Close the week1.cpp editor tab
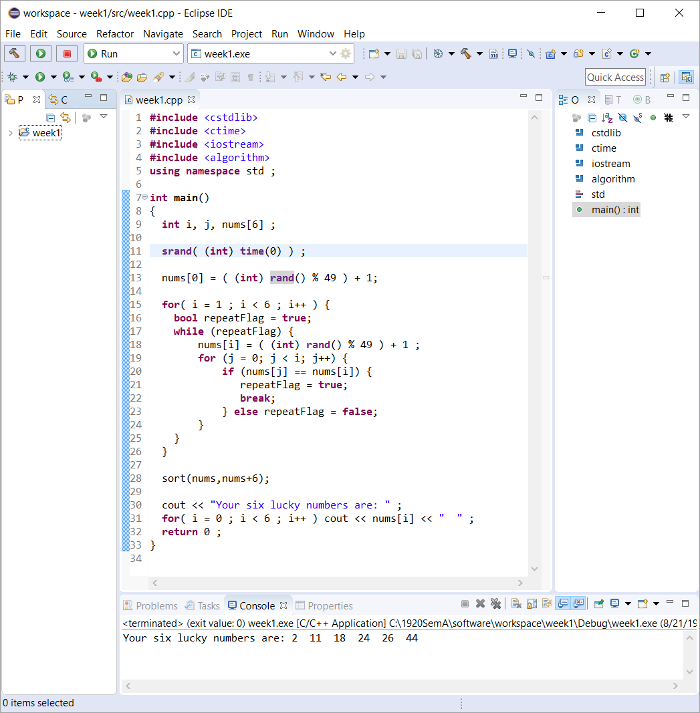This screenshot has width=700, height=713. click(191, 99)
